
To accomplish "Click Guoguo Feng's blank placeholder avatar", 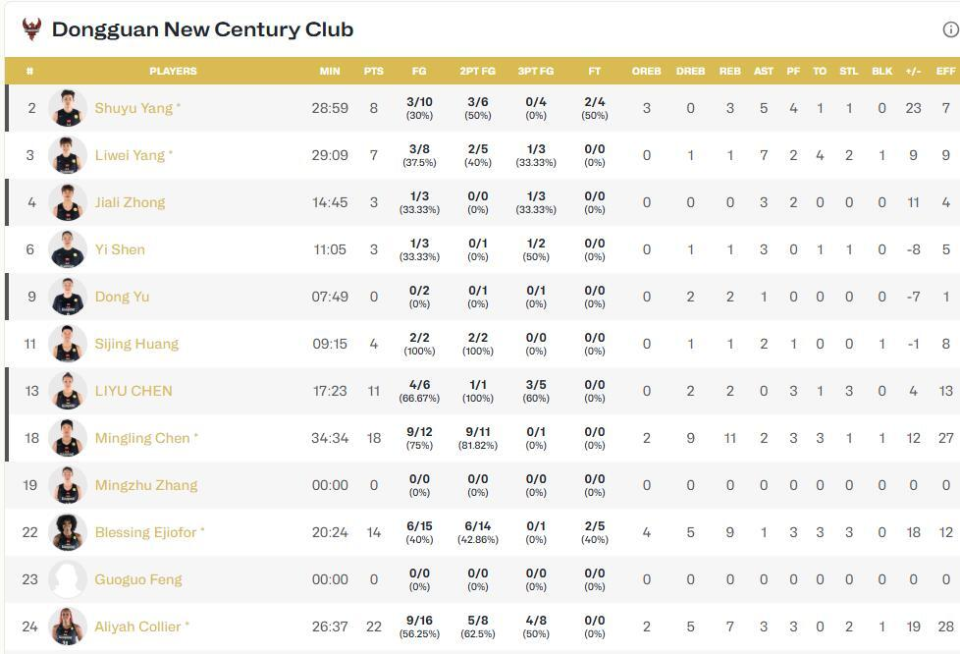I will coord(68,579).
